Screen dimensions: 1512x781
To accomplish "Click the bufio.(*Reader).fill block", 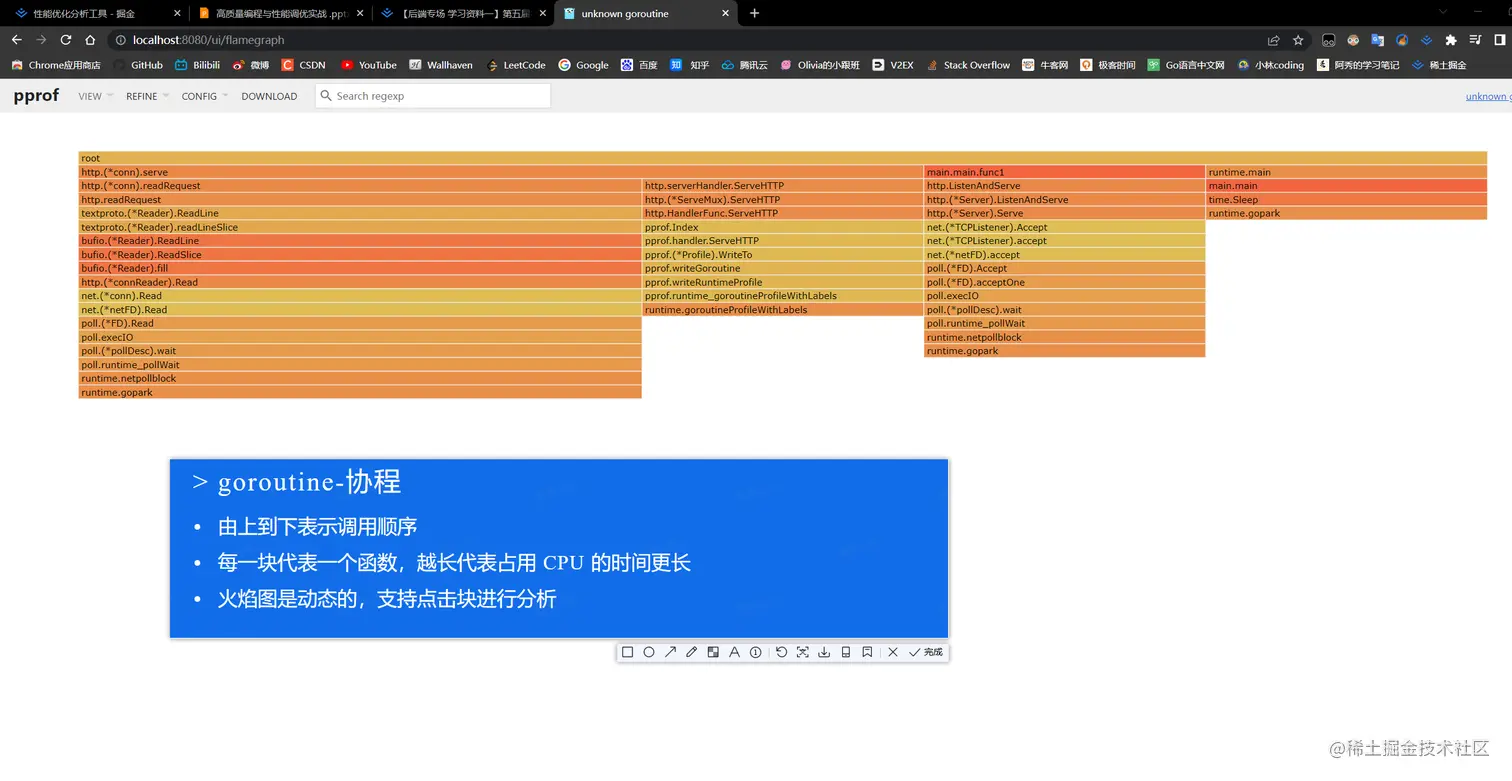I will point(360,268).
